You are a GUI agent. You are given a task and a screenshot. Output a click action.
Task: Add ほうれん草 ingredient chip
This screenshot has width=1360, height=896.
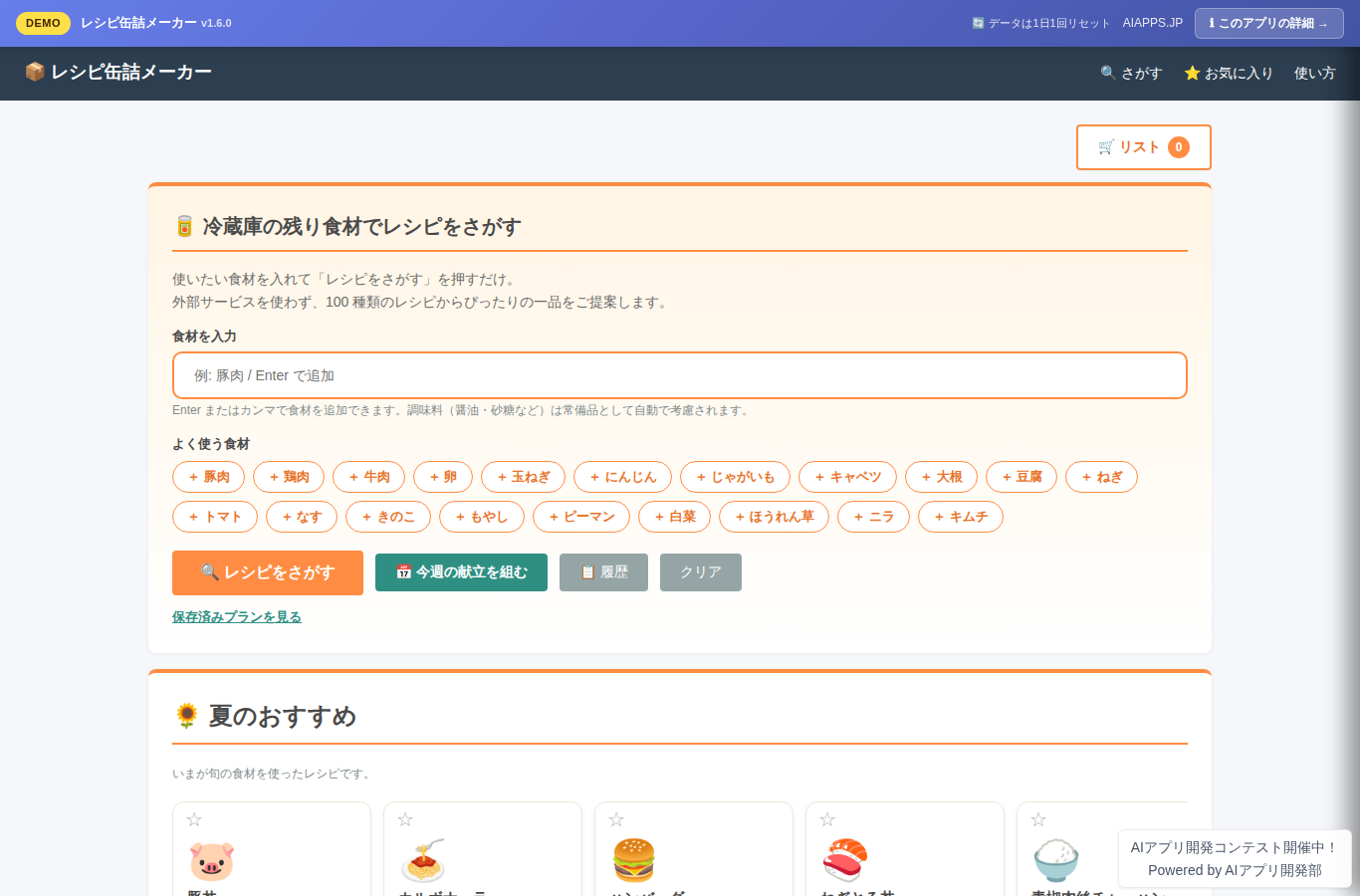click(x=774, y=517)
